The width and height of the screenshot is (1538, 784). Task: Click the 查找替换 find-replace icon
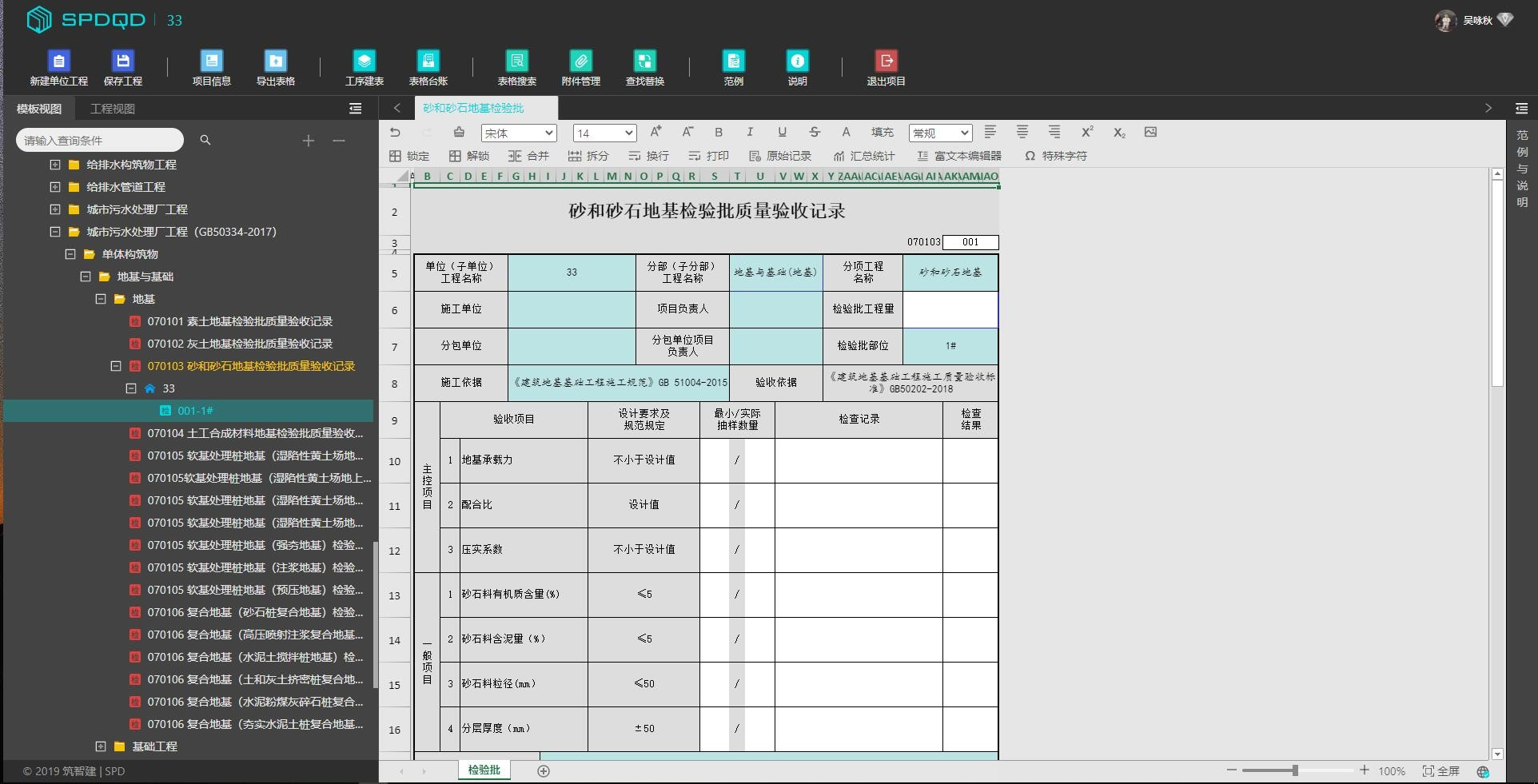point(645,61)
